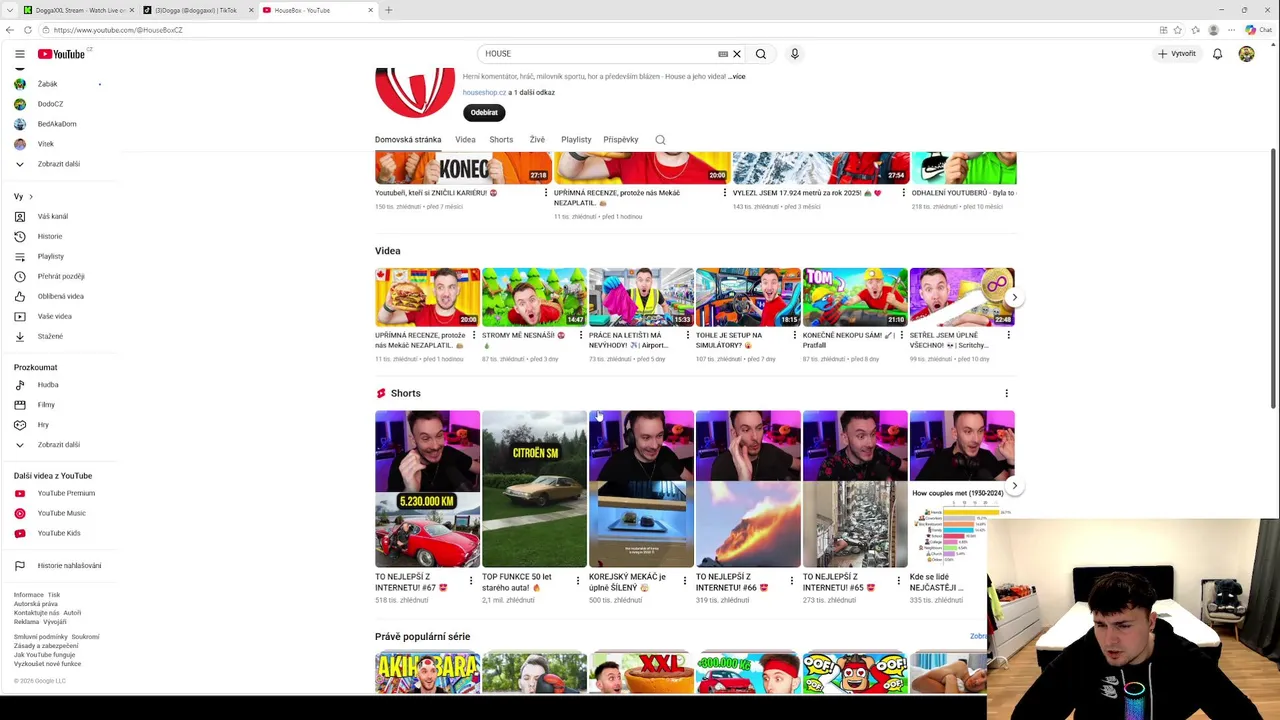Open browser tab list dropdown
Viewport: 1280px width, 720px height.
click(x=9, y=10)
